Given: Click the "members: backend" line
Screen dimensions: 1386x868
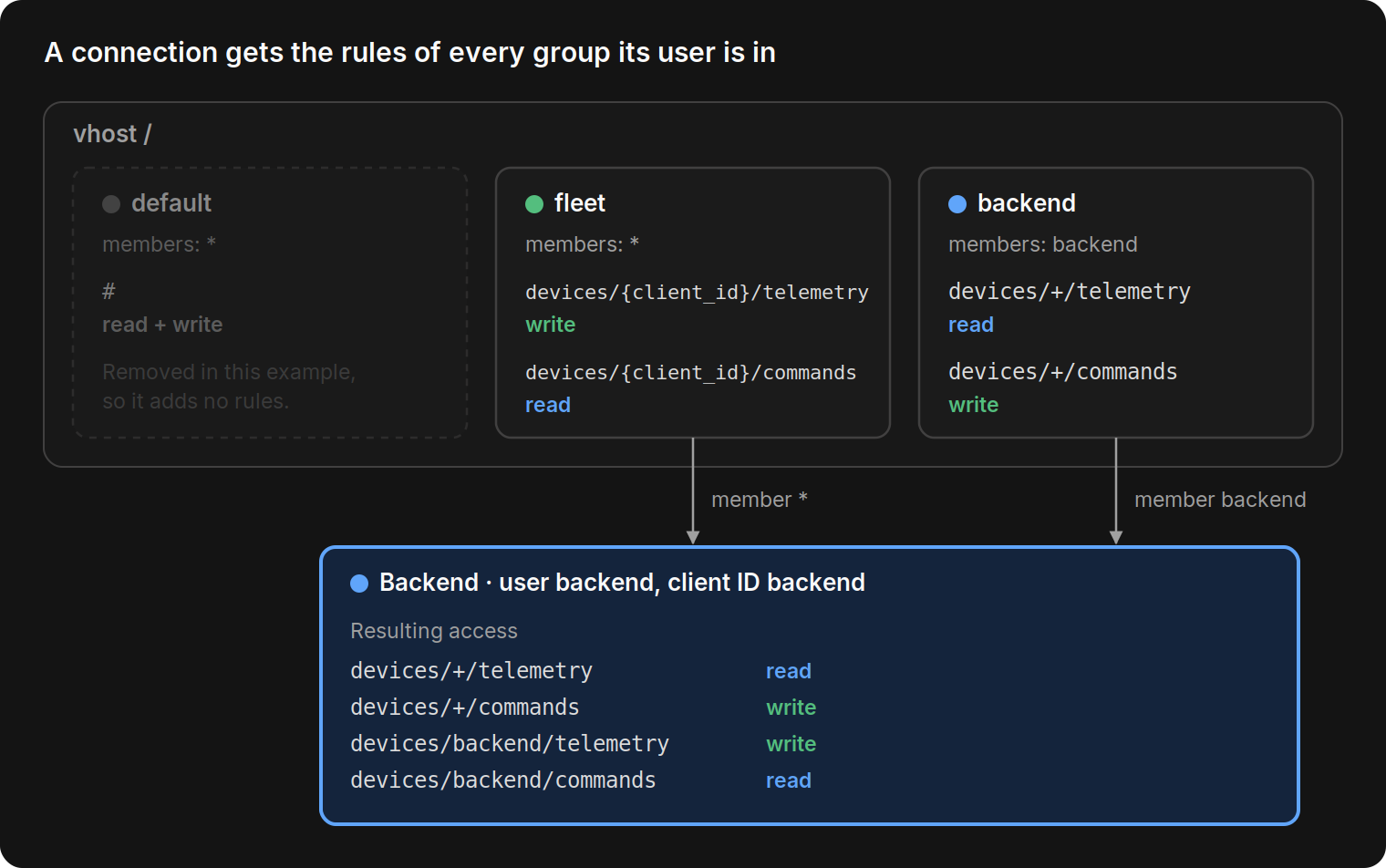Looking at the screenshot, I should pos(1043,244).
